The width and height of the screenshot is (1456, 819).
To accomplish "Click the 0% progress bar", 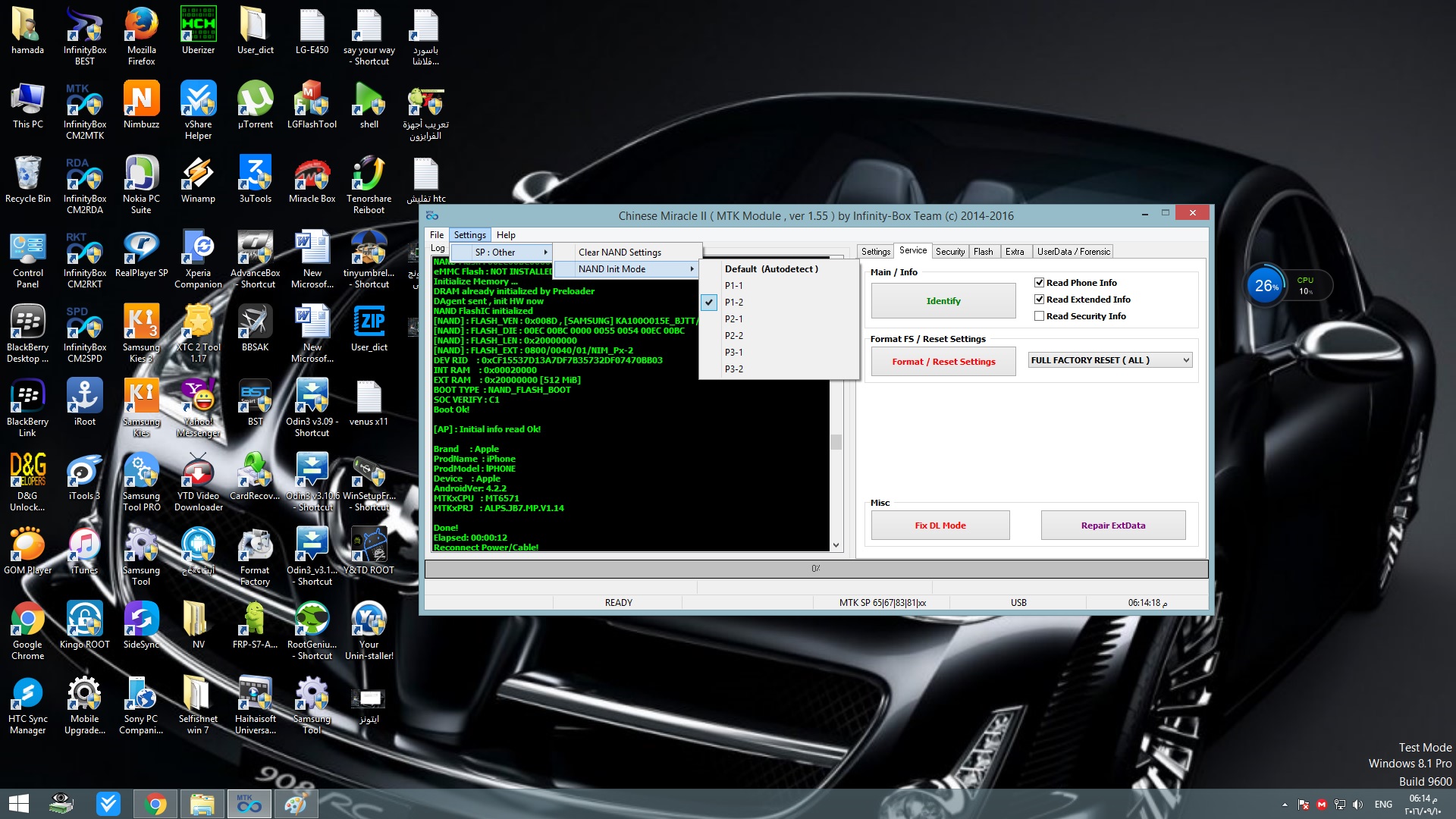I will pyautogui.click(x=816, y=569).
